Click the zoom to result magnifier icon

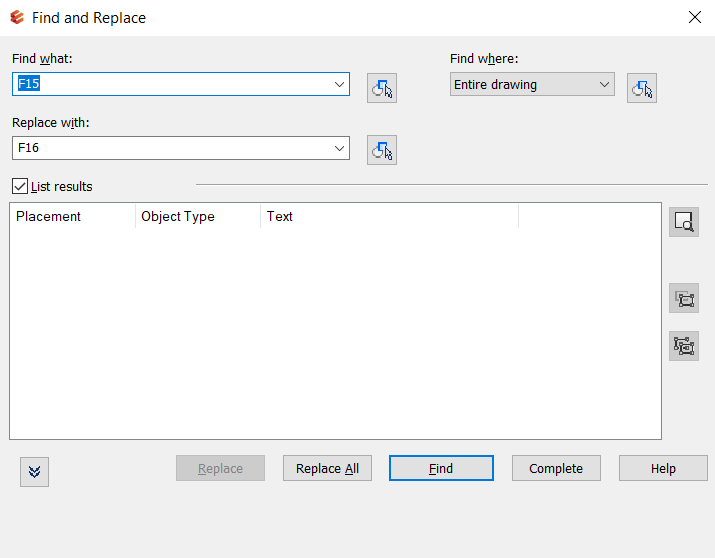pyautogui.click(x=684, y=222)
